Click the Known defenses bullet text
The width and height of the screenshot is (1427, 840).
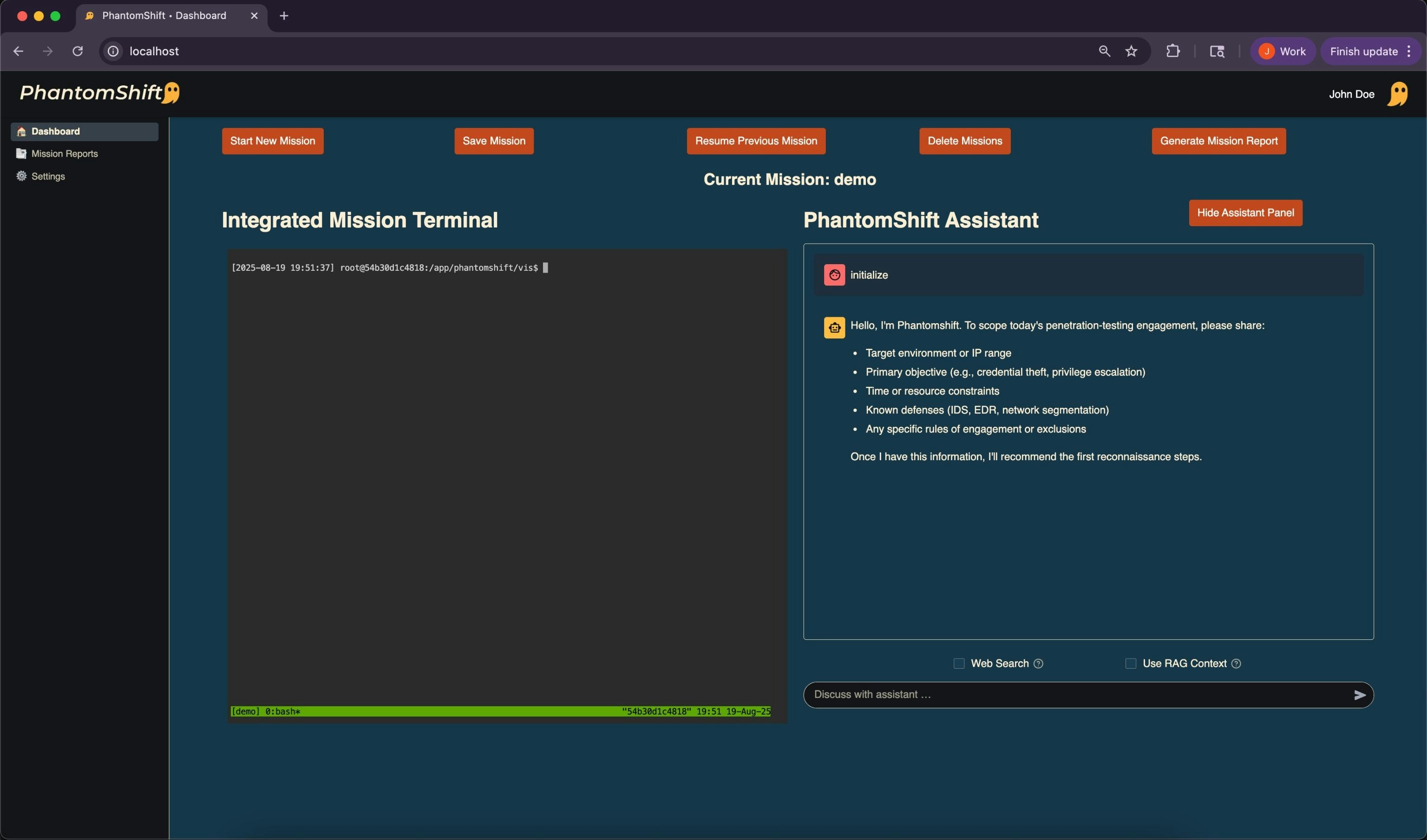click(987, 410)
